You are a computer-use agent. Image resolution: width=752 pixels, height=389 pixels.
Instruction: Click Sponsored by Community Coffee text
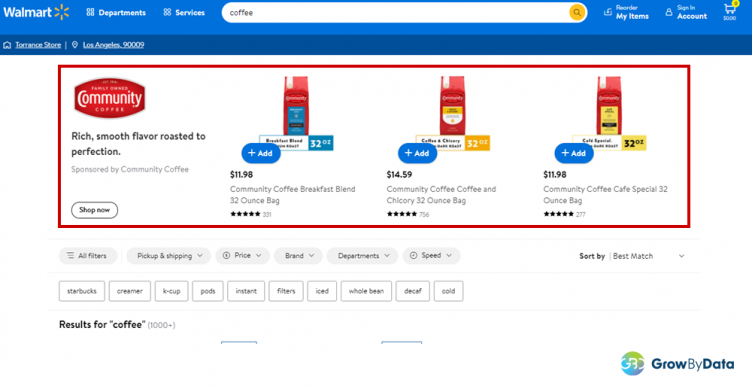pos(130,169)
